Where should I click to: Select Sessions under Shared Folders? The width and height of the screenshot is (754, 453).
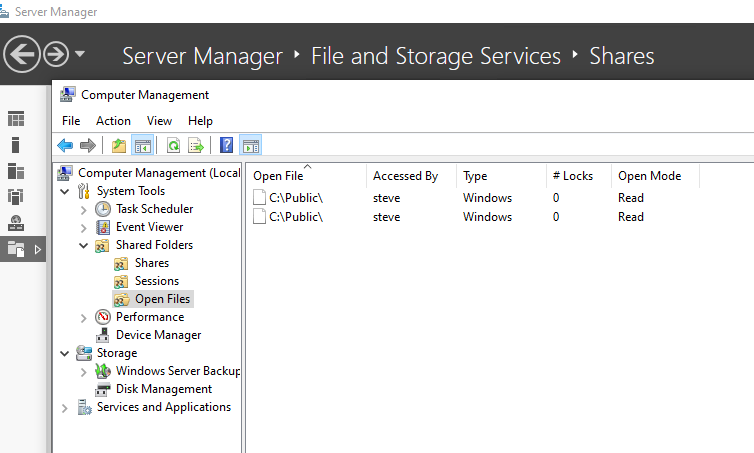tap(156, 281)
